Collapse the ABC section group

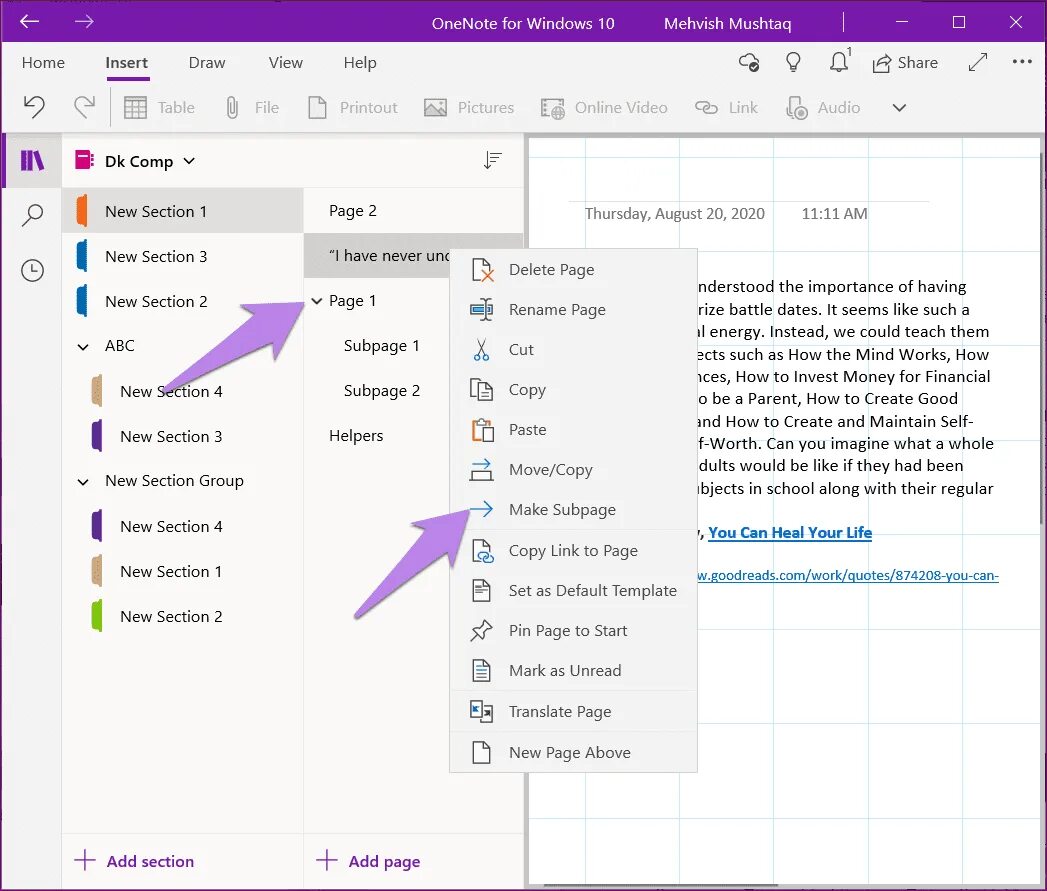(83, 347)
